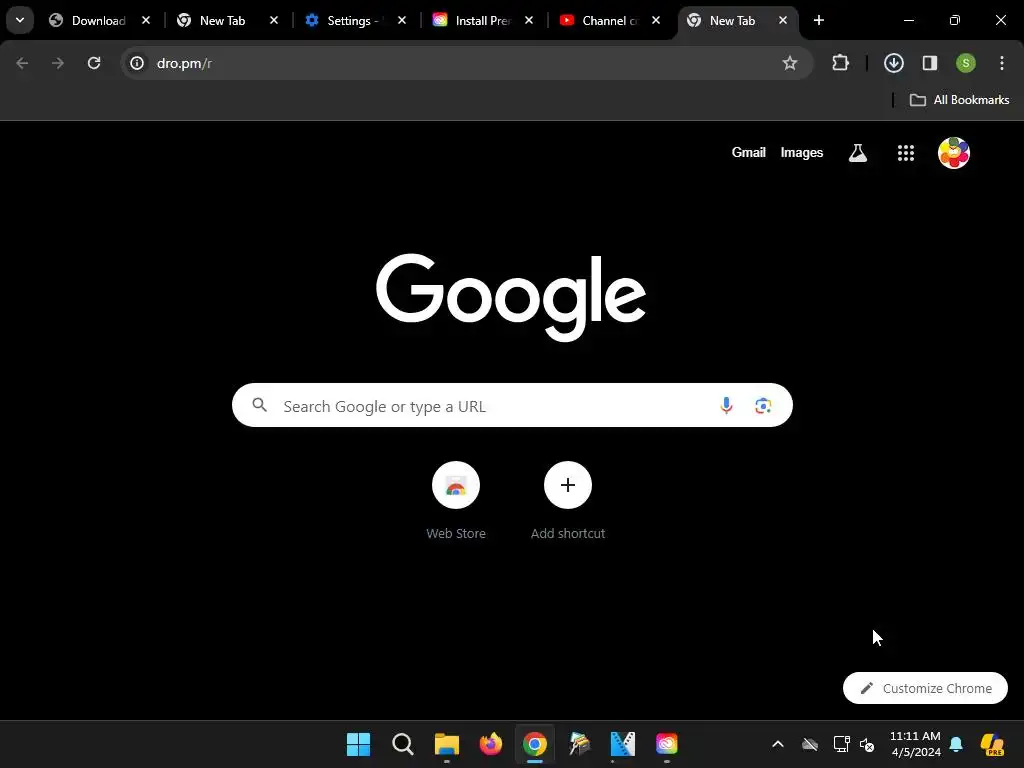The image size is (1024, 768).
Task: Close the active New Tab tab
Action: point(782,20)
